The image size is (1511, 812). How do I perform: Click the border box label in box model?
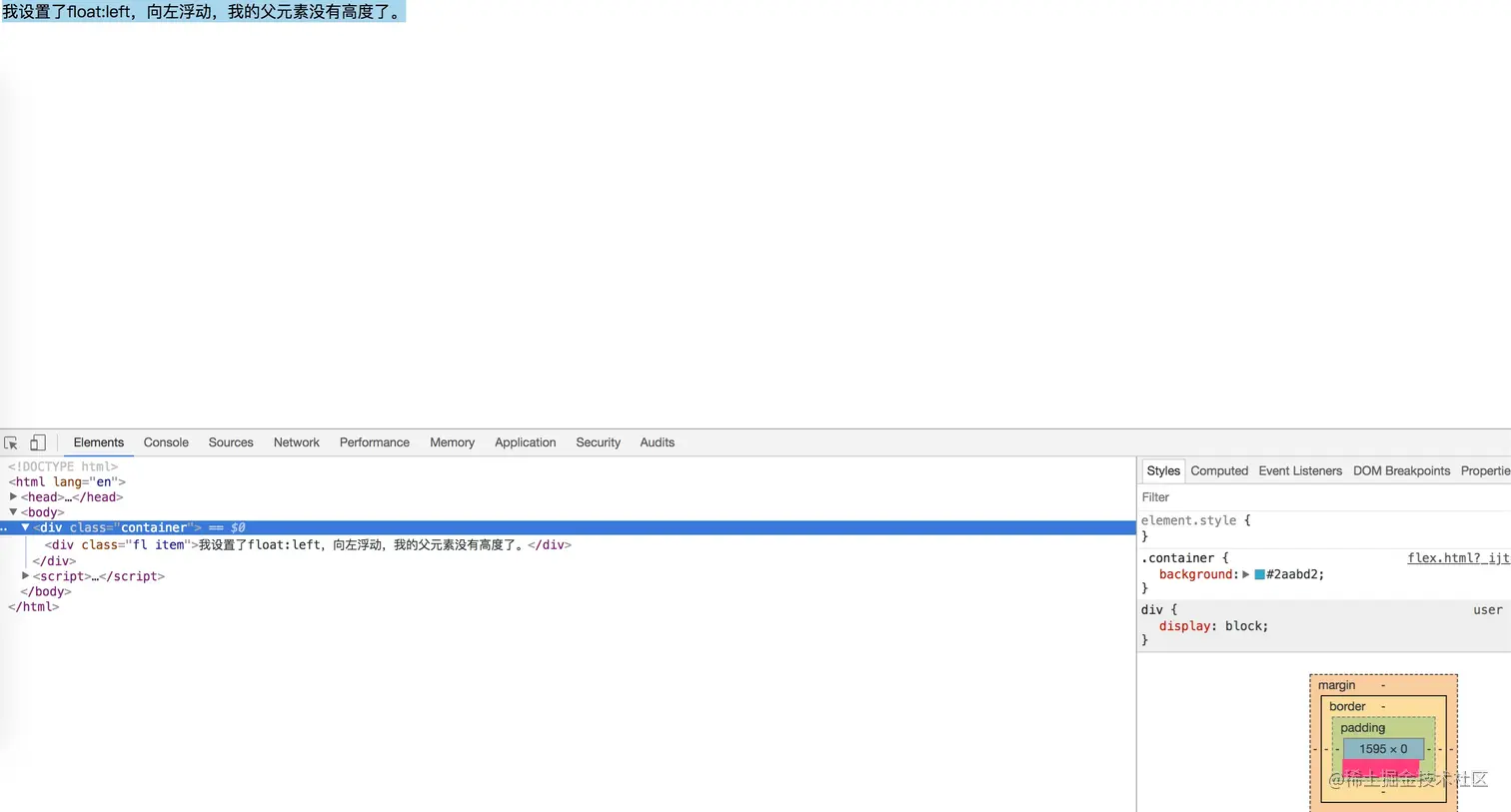(1347, 706)
